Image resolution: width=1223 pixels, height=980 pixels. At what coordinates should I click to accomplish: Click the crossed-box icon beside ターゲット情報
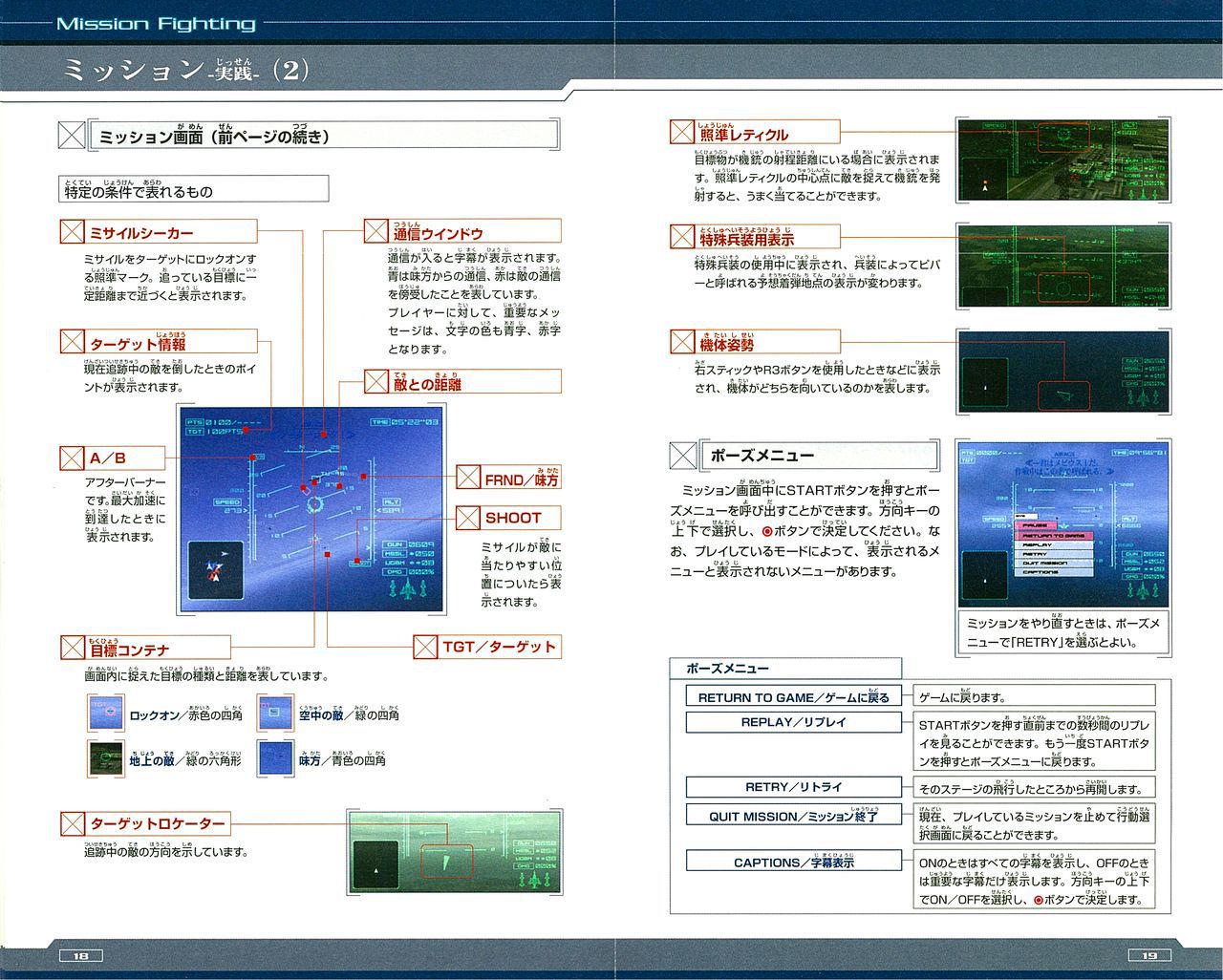point(73,341)
